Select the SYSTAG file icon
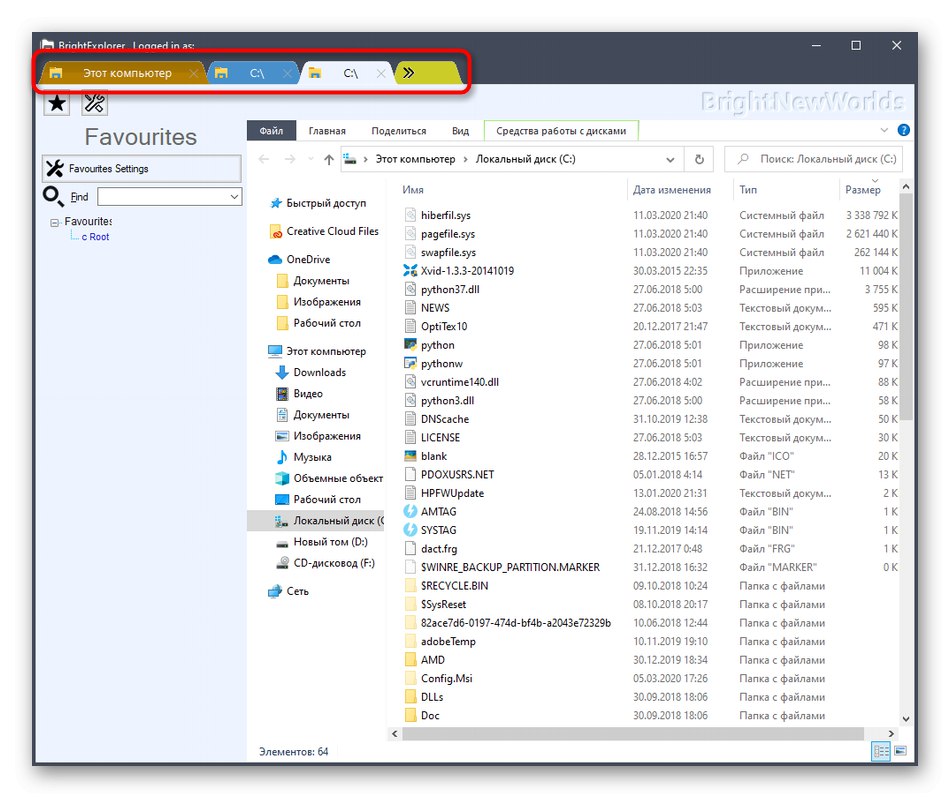The width and height of the screenshot is (950, 798). click(410, 530)
